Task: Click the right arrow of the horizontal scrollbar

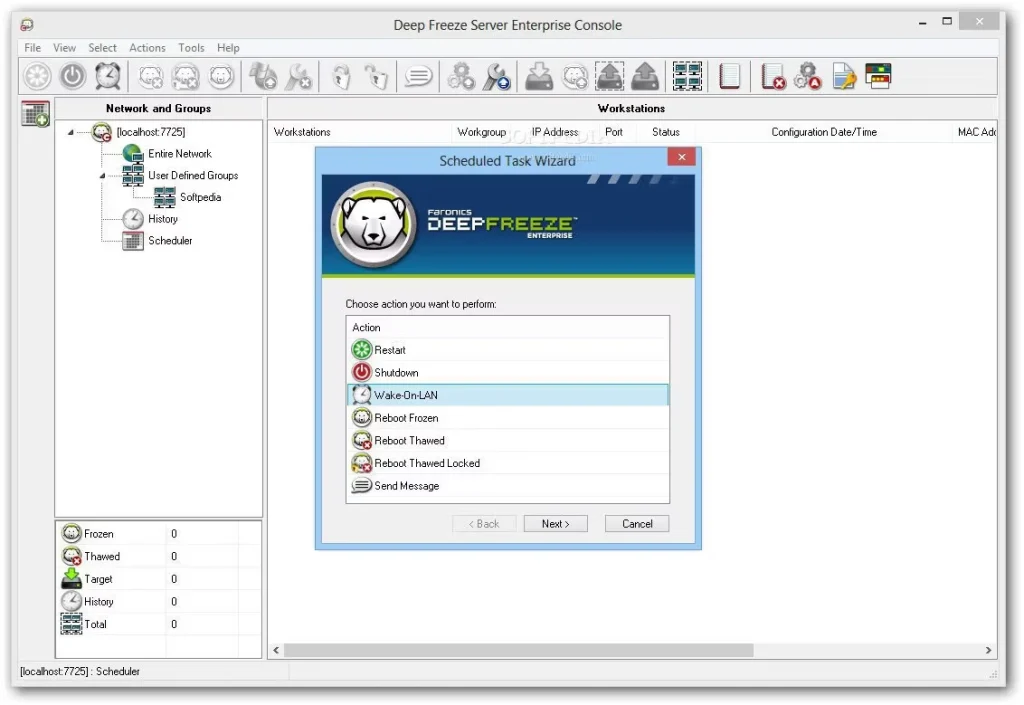Action: pyautogui.click(x=989, y=651)
